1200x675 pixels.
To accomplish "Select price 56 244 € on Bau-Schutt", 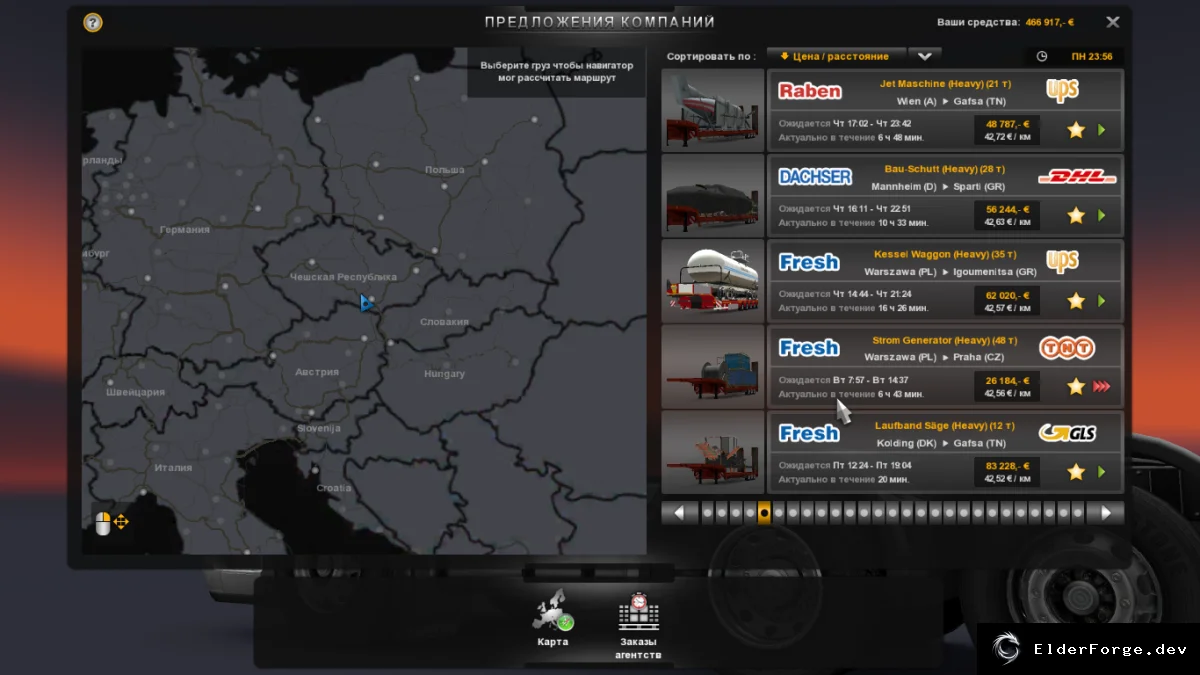I will [1007, 209].
